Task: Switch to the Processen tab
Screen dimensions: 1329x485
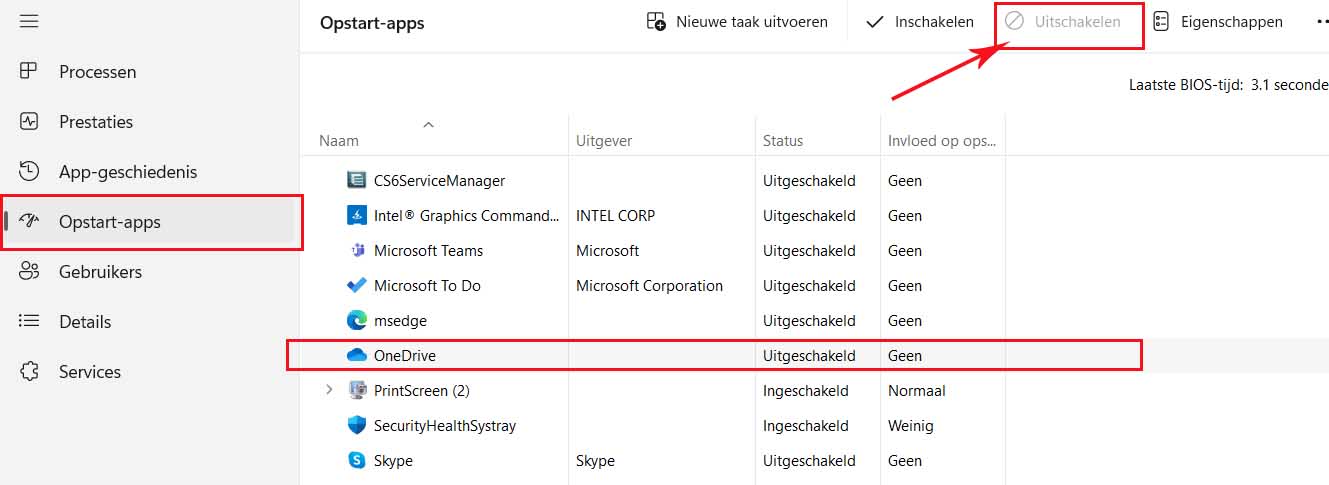Action: pos(97,72)
